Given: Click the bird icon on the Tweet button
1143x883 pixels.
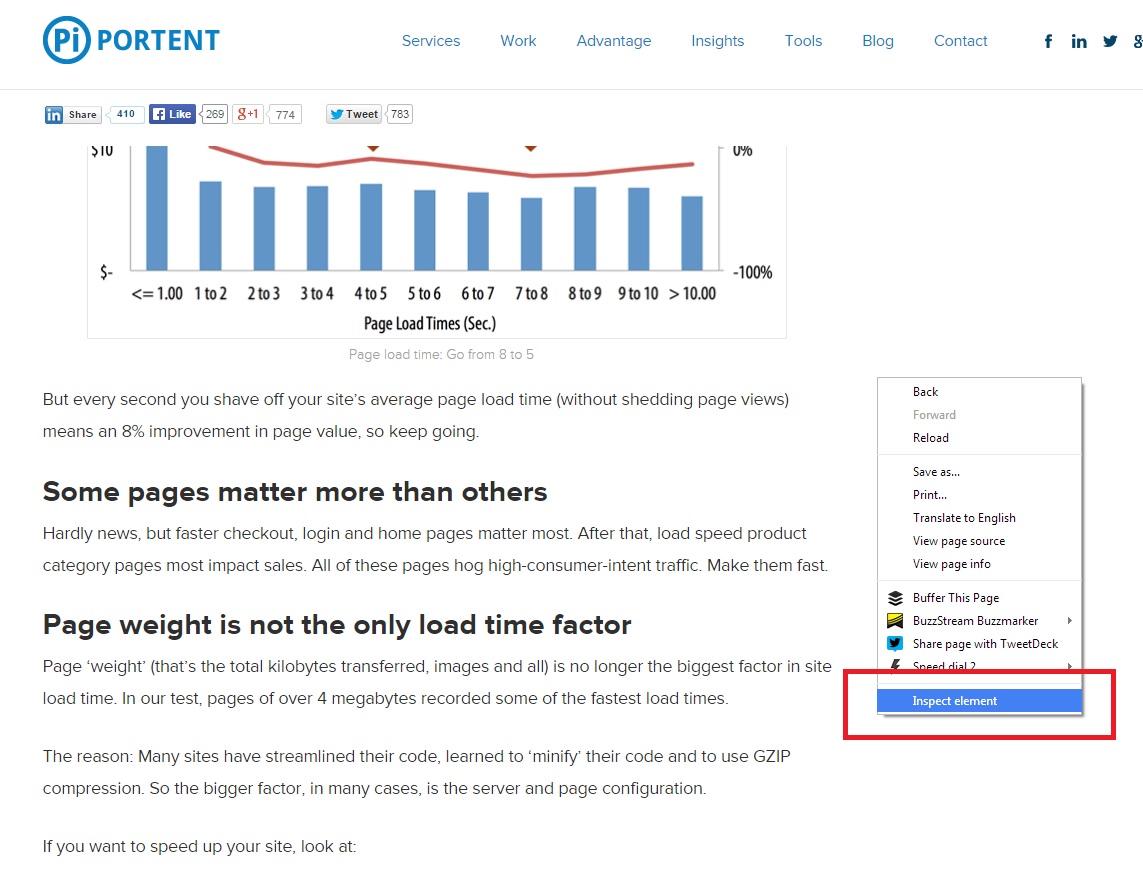Looking at the screenshot, I should coord(337,114).
